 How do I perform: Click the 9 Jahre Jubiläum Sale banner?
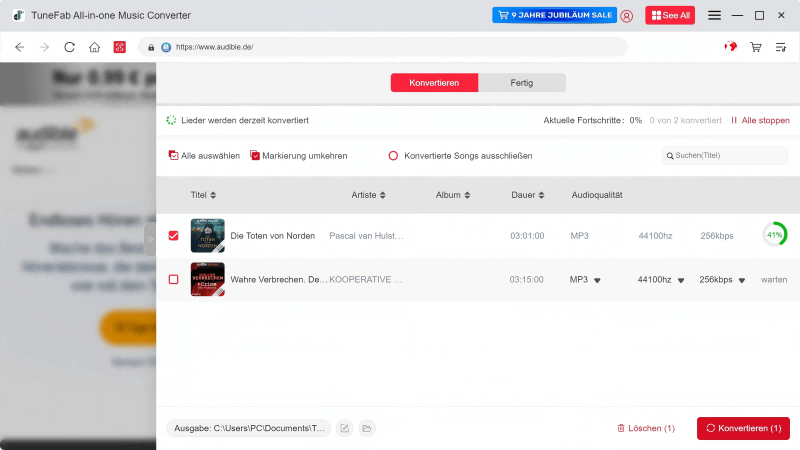click(554, 15)
